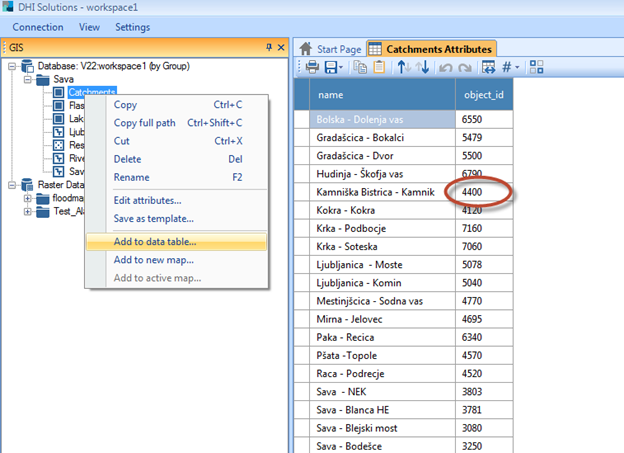Screen dimensions: 624x453
Task: Choose Copy full path menu entry
Action: point(176,123)
